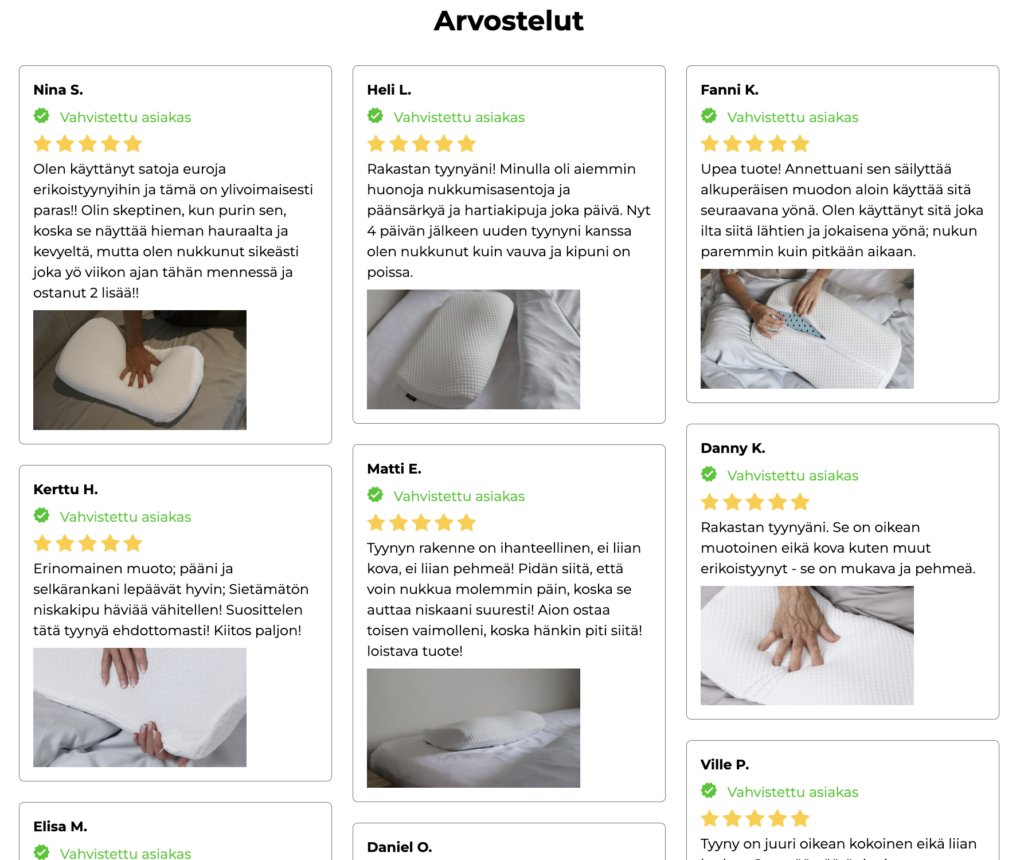Open Kerttu H.'s photo of hands holding pillow
Viewport: 1024px width, 860px height.
(140, 707)
